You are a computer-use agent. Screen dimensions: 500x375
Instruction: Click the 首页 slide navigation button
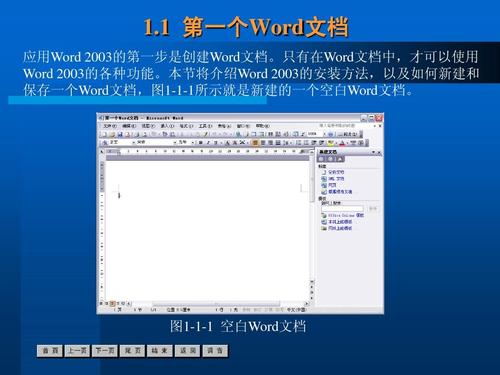coord(50,351)
